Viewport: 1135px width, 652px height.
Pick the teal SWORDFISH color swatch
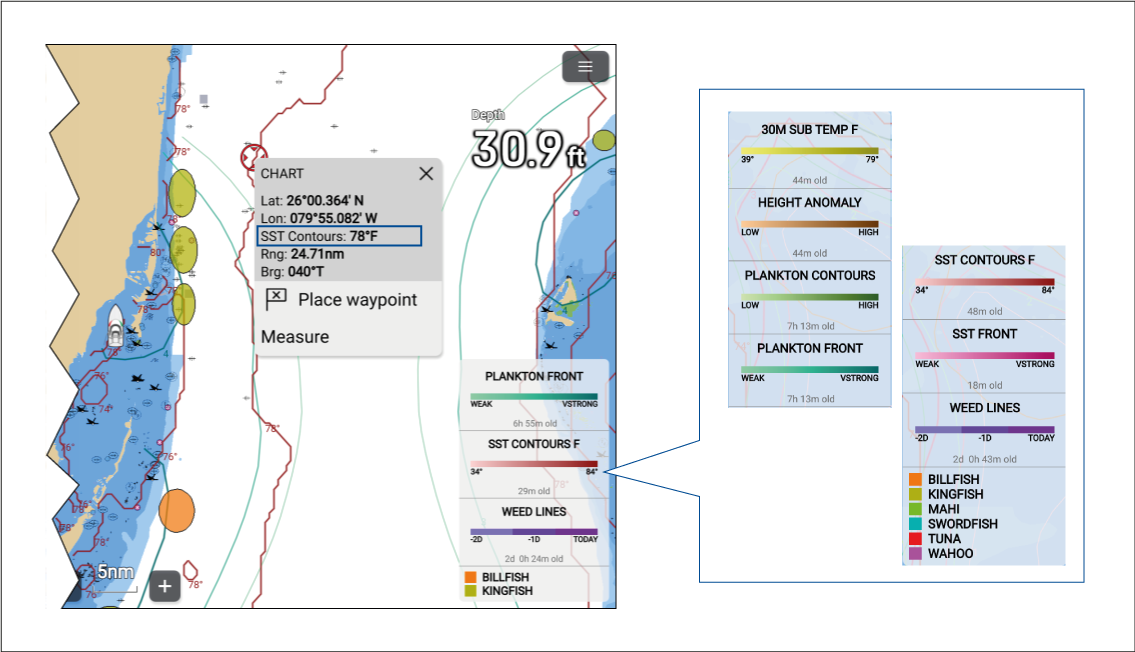tap(914, 524)
